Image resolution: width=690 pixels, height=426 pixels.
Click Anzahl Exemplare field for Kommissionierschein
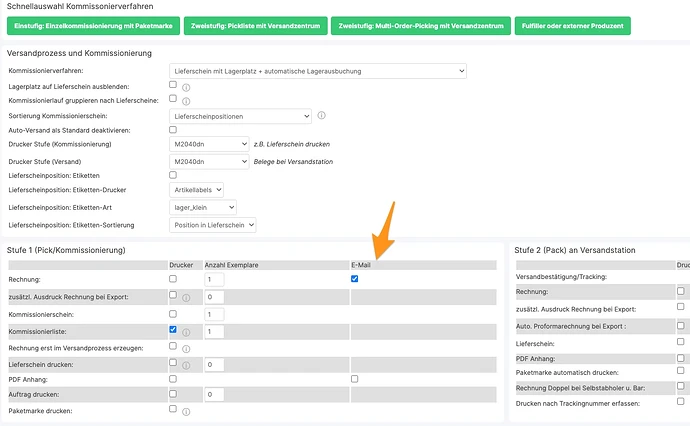click(214, 315)
